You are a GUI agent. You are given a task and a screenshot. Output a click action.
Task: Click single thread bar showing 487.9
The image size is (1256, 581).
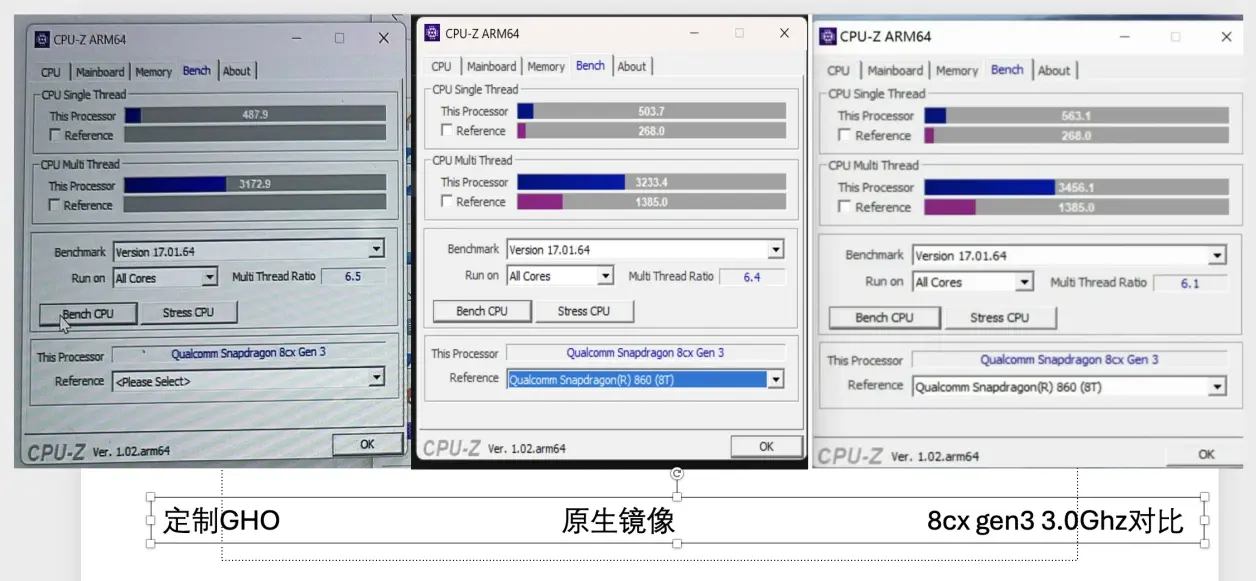pyautogui.click(x=255, y=115)
